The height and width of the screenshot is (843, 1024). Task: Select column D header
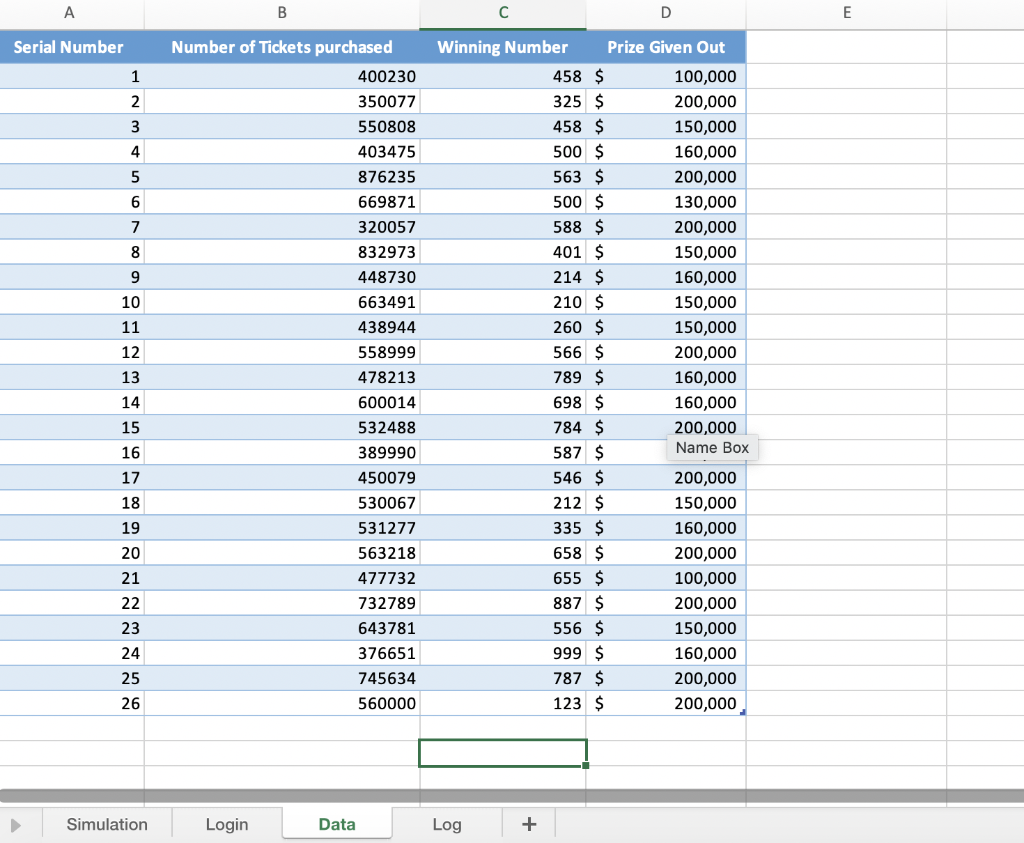(665, 13)
